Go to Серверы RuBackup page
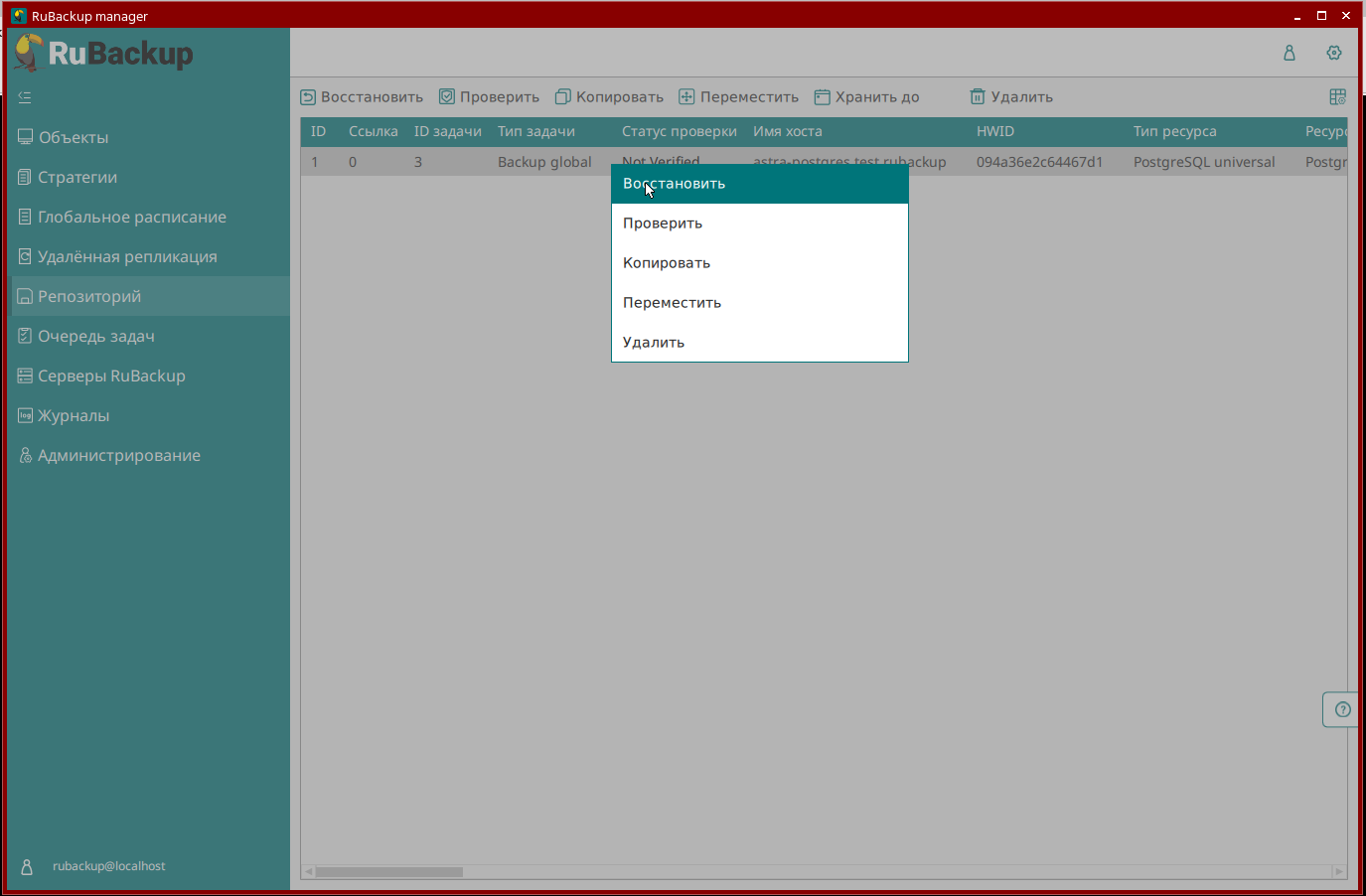Image resolution: width=1366 pixels, height=896 pixels. (149, 375)
